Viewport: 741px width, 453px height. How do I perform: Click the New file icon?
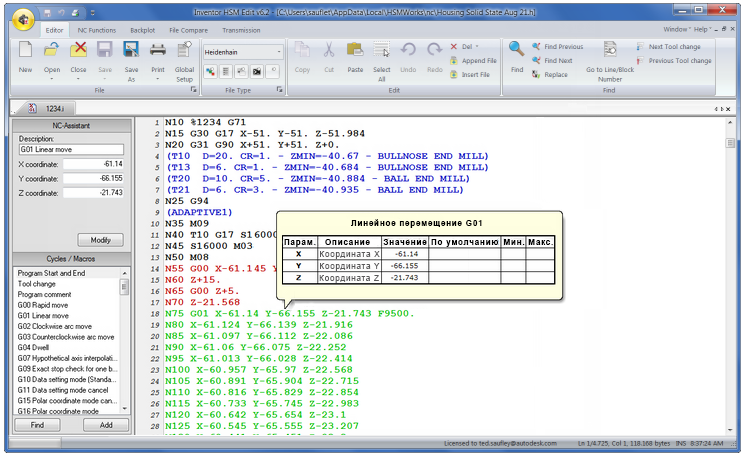coord(25,50)
